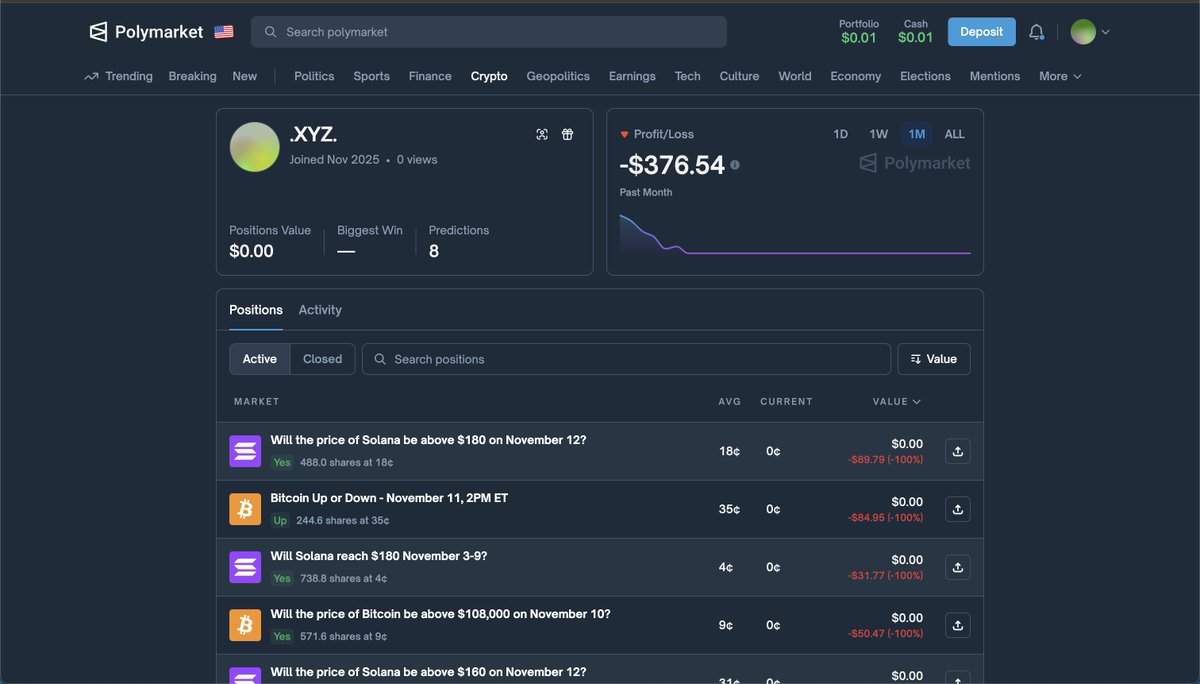Image resolution: width=1200 pixels, height=684 pixels.
Task: Click the gift icon in profile card
Action: click(567, 134)
